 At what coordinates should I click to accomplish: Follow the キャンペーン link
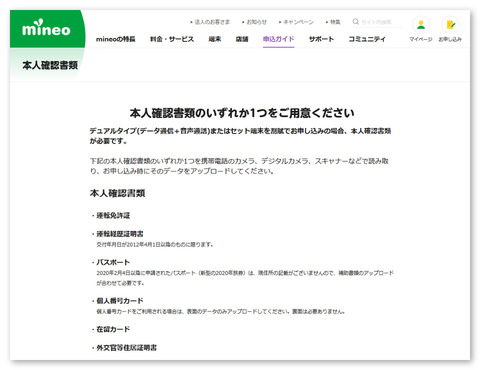[298, 22]
